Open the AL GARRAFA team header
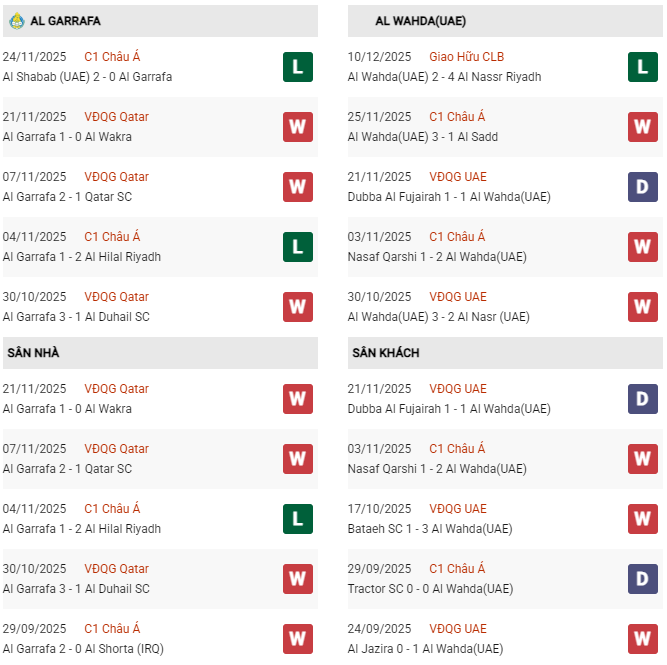This screenshot has width=667, height=665. pyautogui.click(x=66, y=21)
